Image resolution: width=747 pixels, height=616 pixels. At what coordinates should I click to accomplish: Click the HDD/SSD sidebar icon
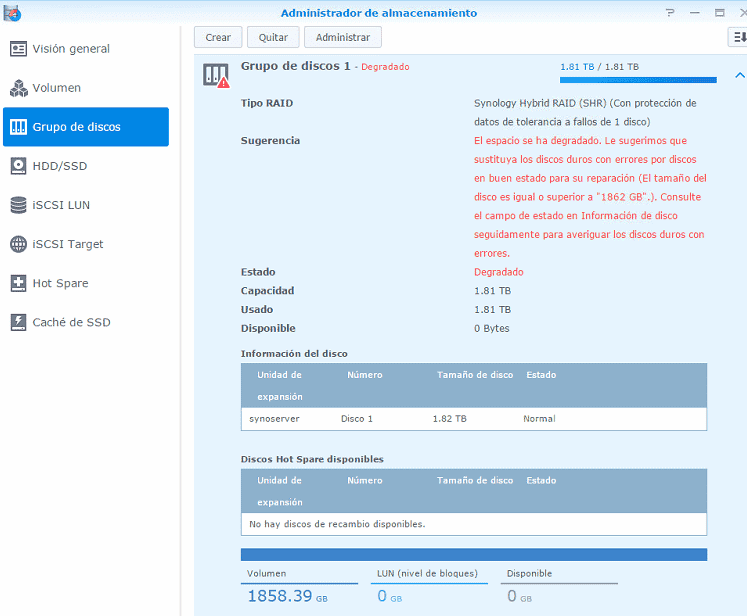(18, 166)
